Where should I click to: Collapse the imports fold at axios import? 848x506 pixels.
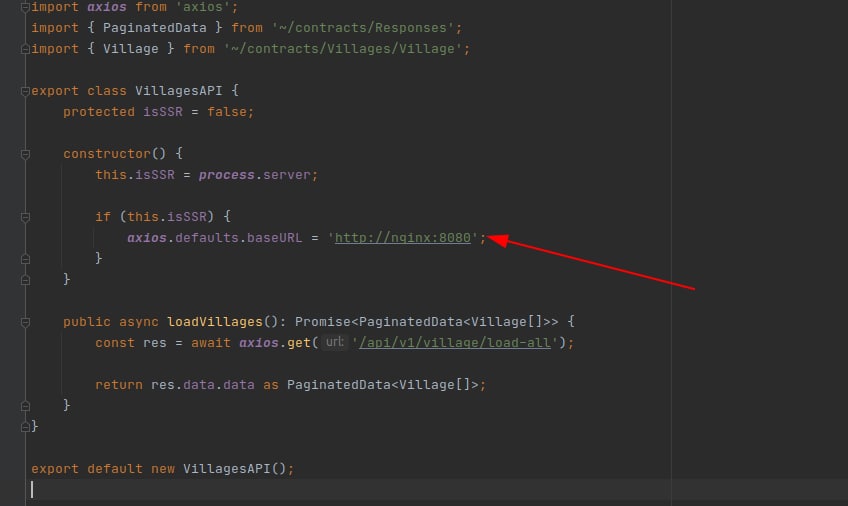[25, 7]
